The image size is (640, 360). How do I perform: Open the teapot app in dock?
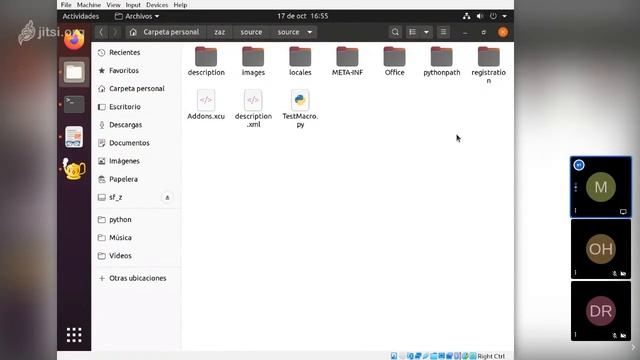[74, 169]
